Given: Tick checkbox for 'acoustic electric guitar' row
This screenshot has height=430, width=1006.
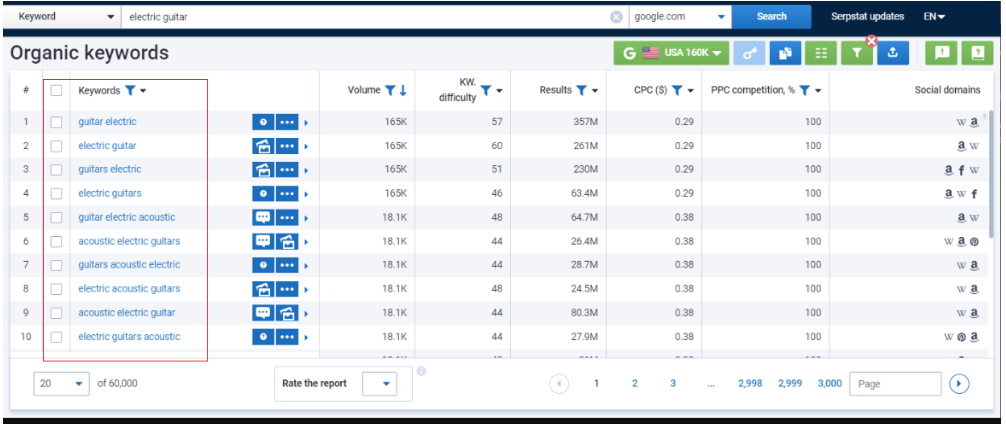Looking at the screenshot, I should (56, 313).
